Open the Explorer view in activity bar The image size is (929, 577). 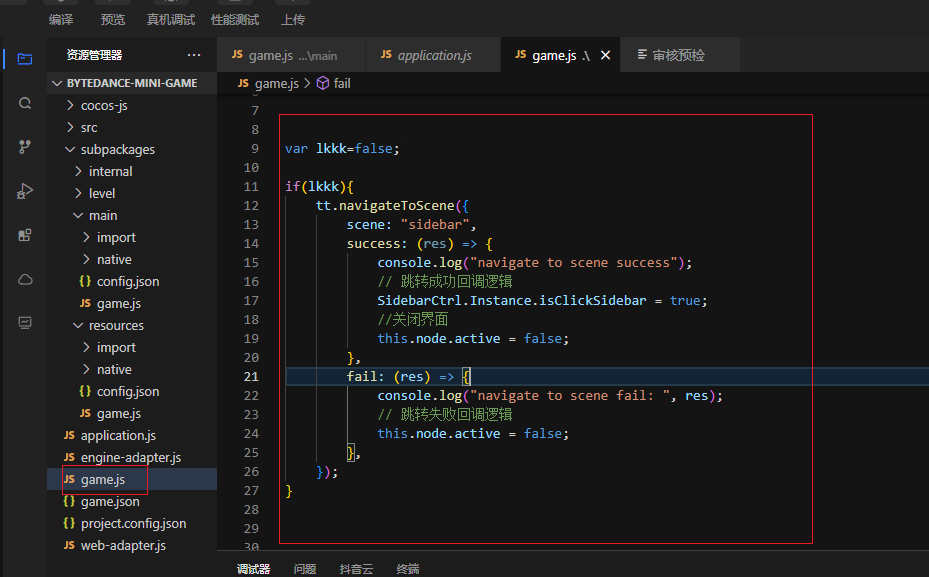(x=24, y=59)
